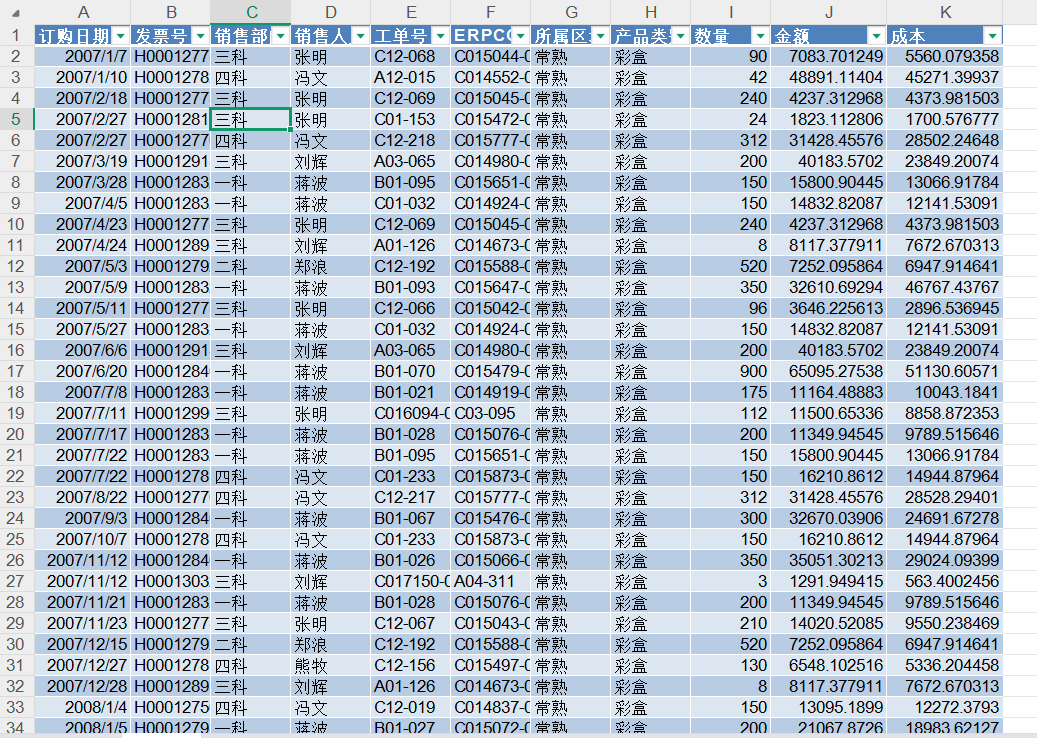Click date 2008/1/4 in column A

point(83,708)
